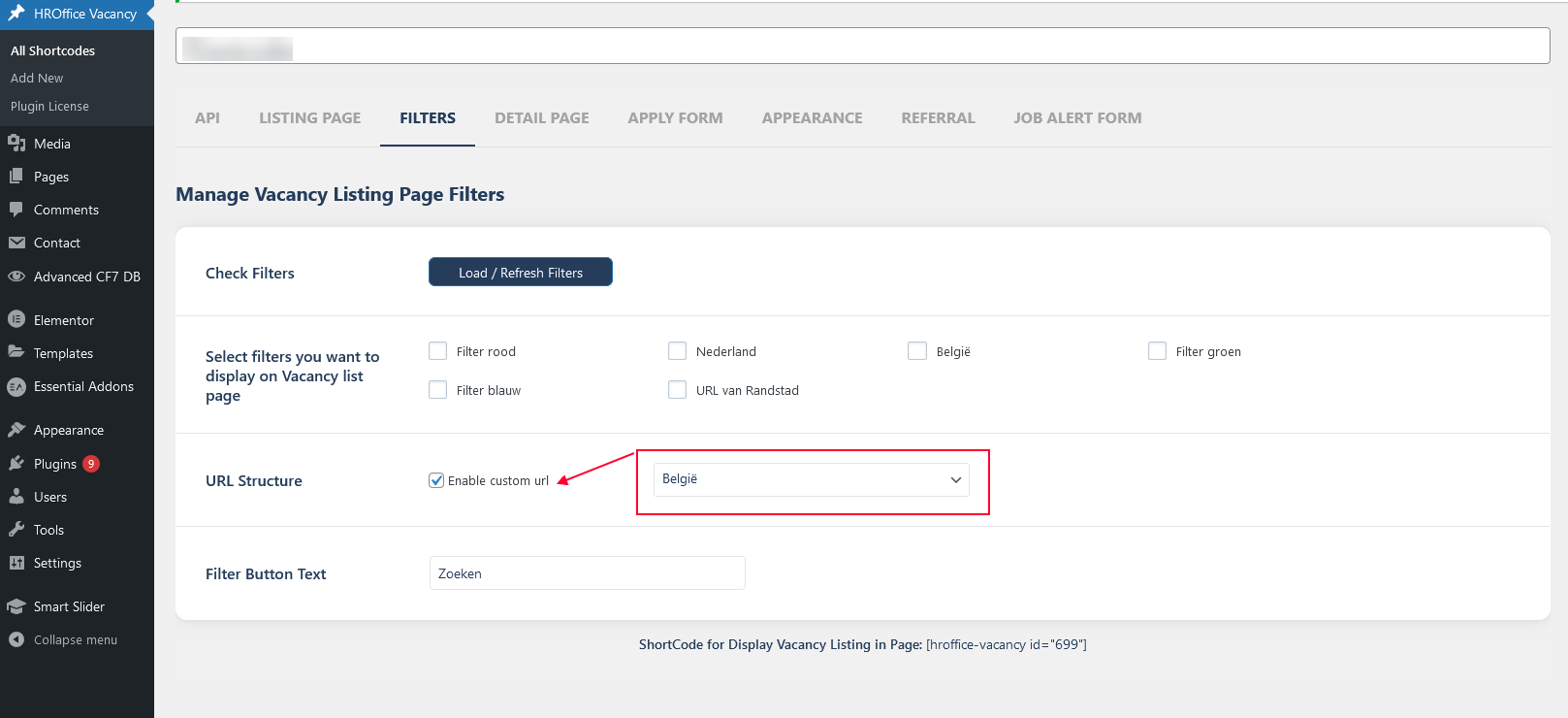Open Smart Slider via its icon
The width and height of the screenshot is (1568, 718).
click(x=16, y=606)
